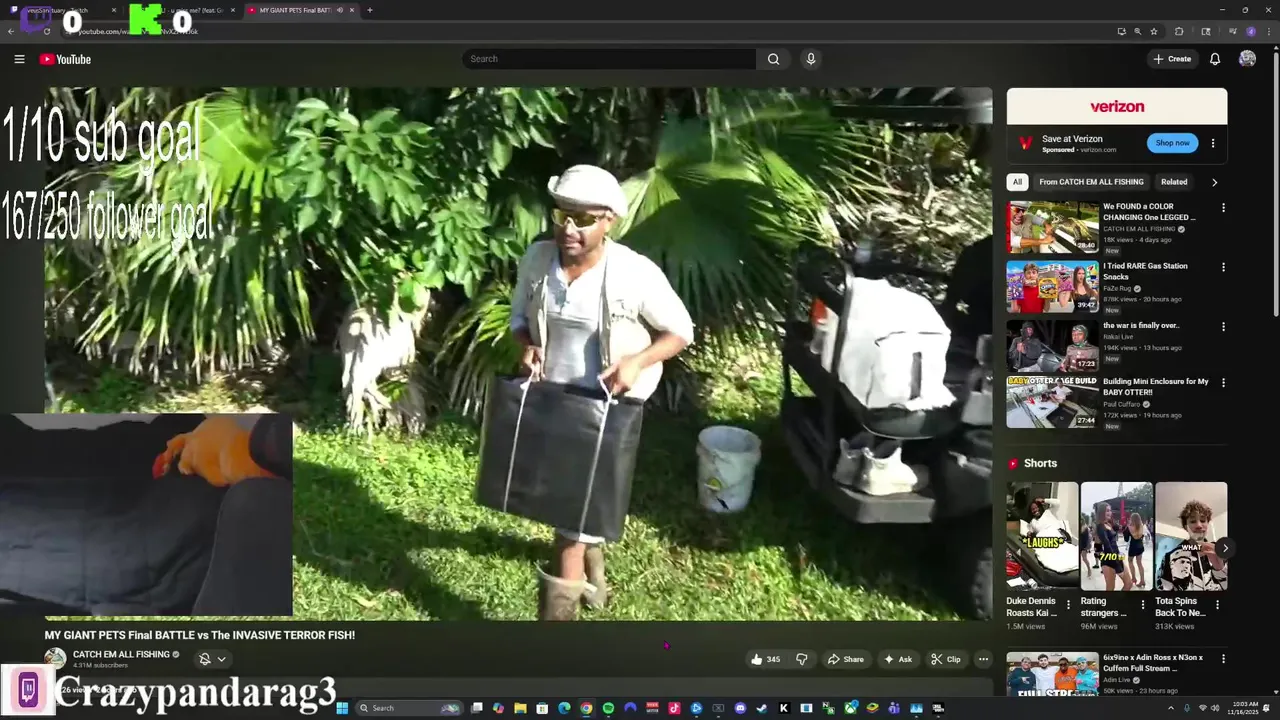Show more filter chips with the right arrow

1214,182
